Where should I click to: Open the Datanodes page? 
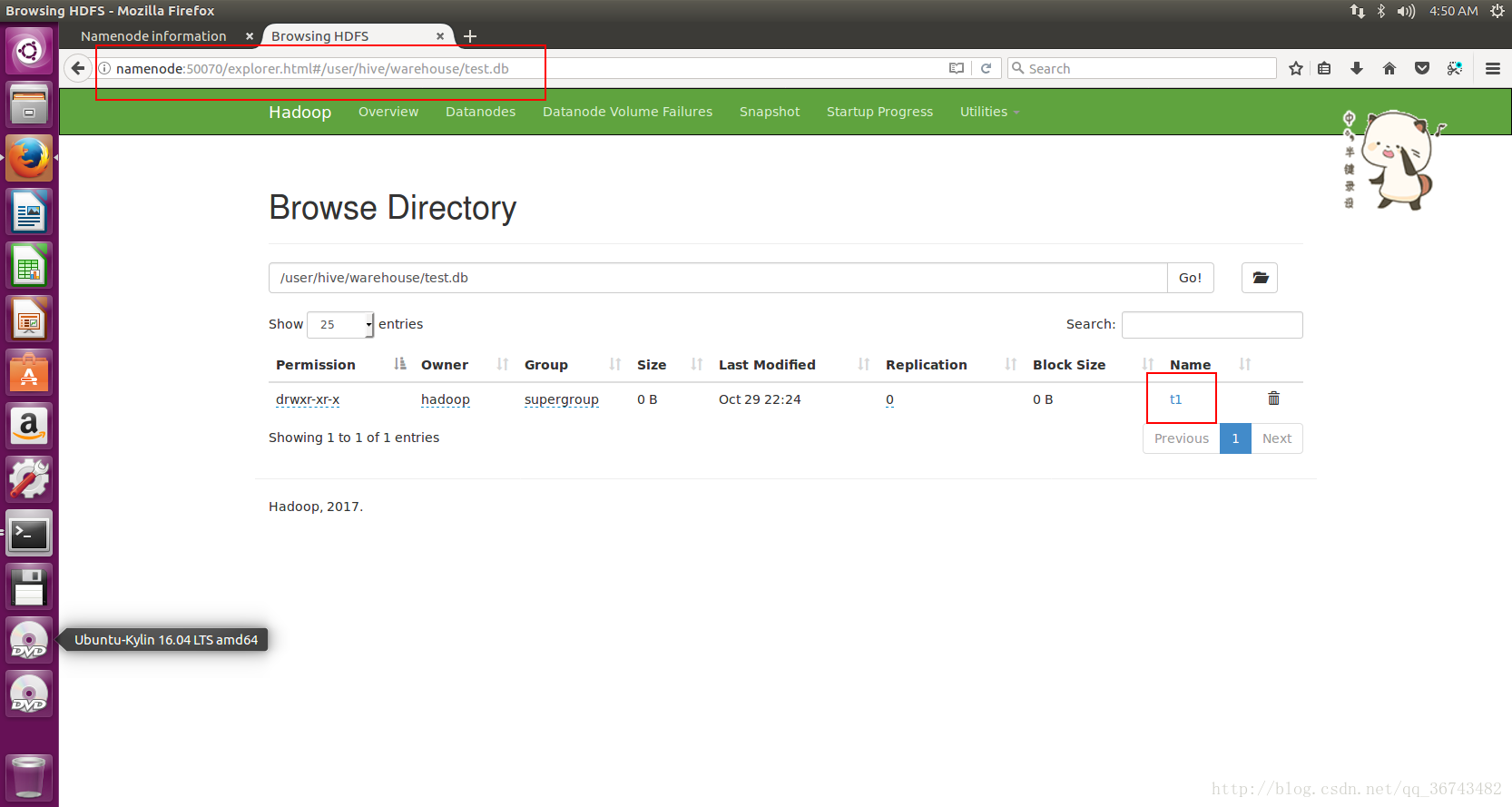click(480, 112)
